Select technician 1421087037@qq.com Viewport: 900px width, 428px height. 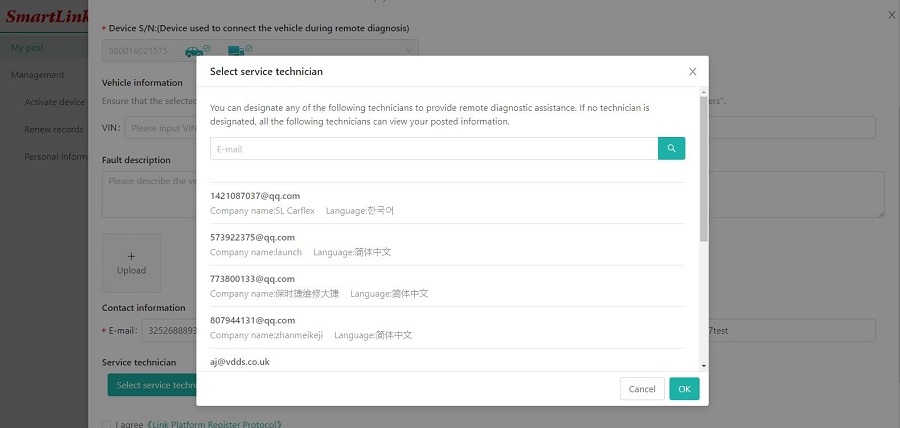pos(255,196)
